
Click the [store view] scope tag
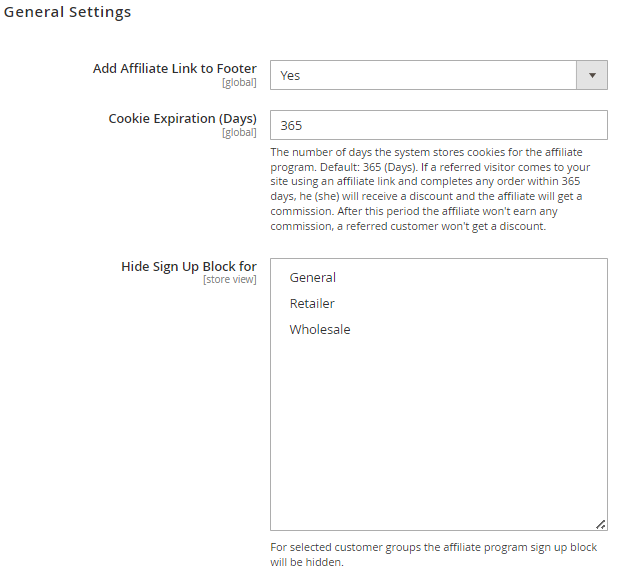pos(230,279)
